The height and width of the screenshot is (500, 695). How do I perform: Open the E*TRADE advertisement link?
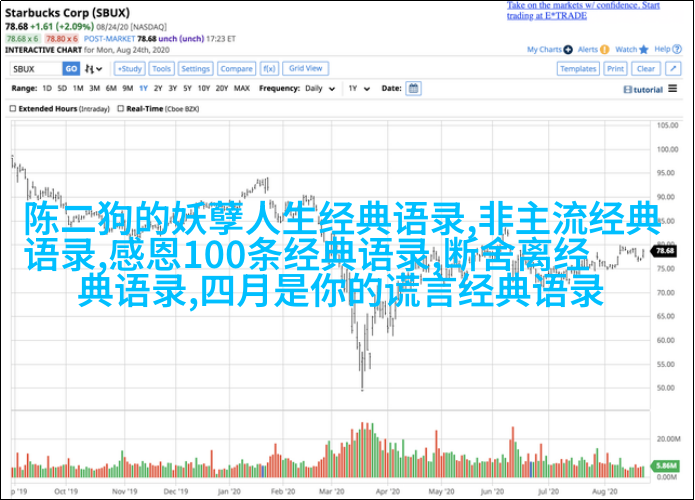coord(583,11)
